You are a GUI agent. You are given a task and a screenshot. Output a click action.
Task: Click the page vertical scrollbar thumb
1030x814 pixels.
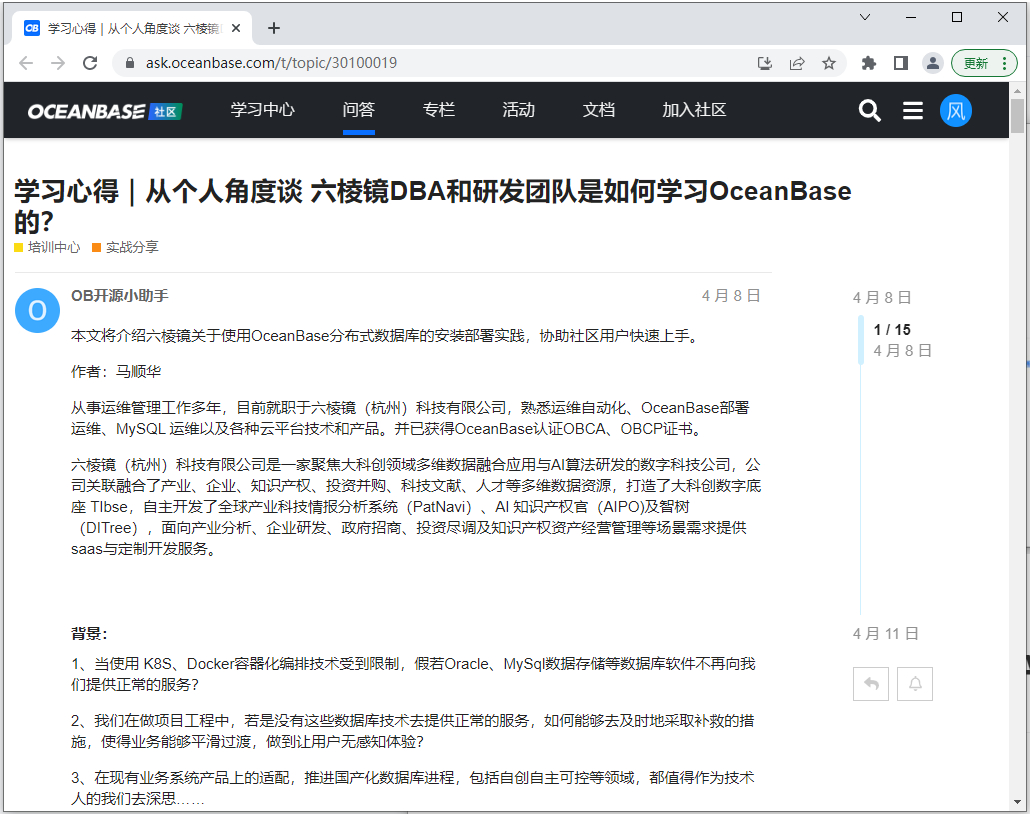(x=1018, y=116)
